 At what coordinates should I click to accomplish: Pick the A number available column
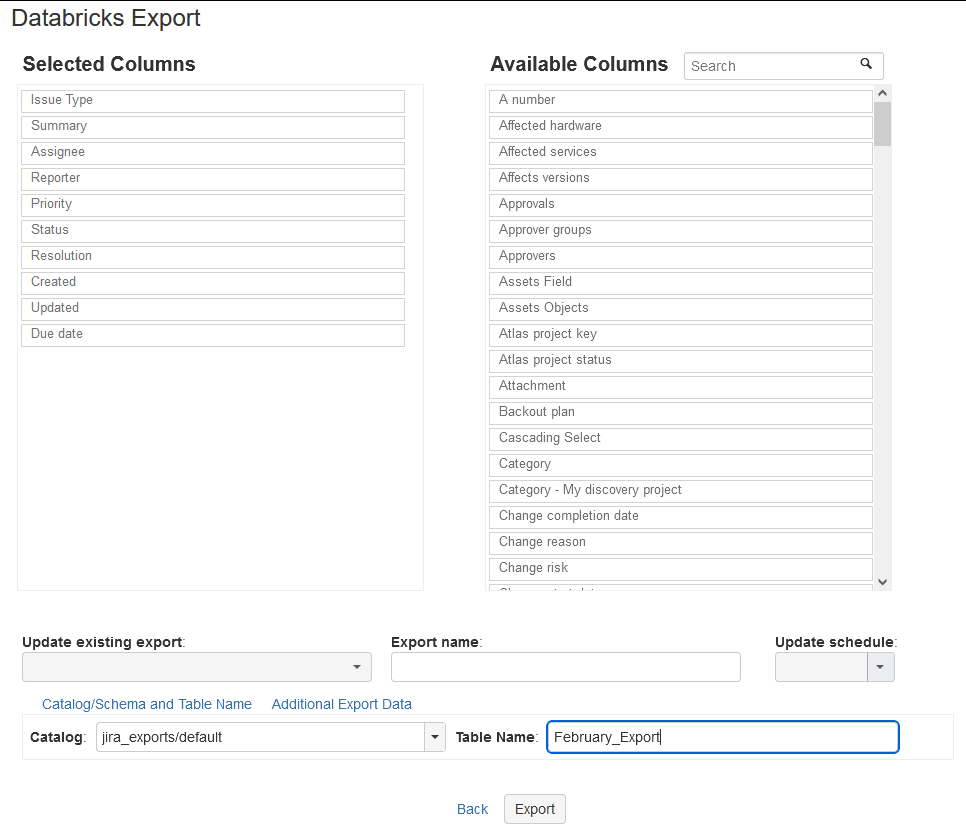681,101
